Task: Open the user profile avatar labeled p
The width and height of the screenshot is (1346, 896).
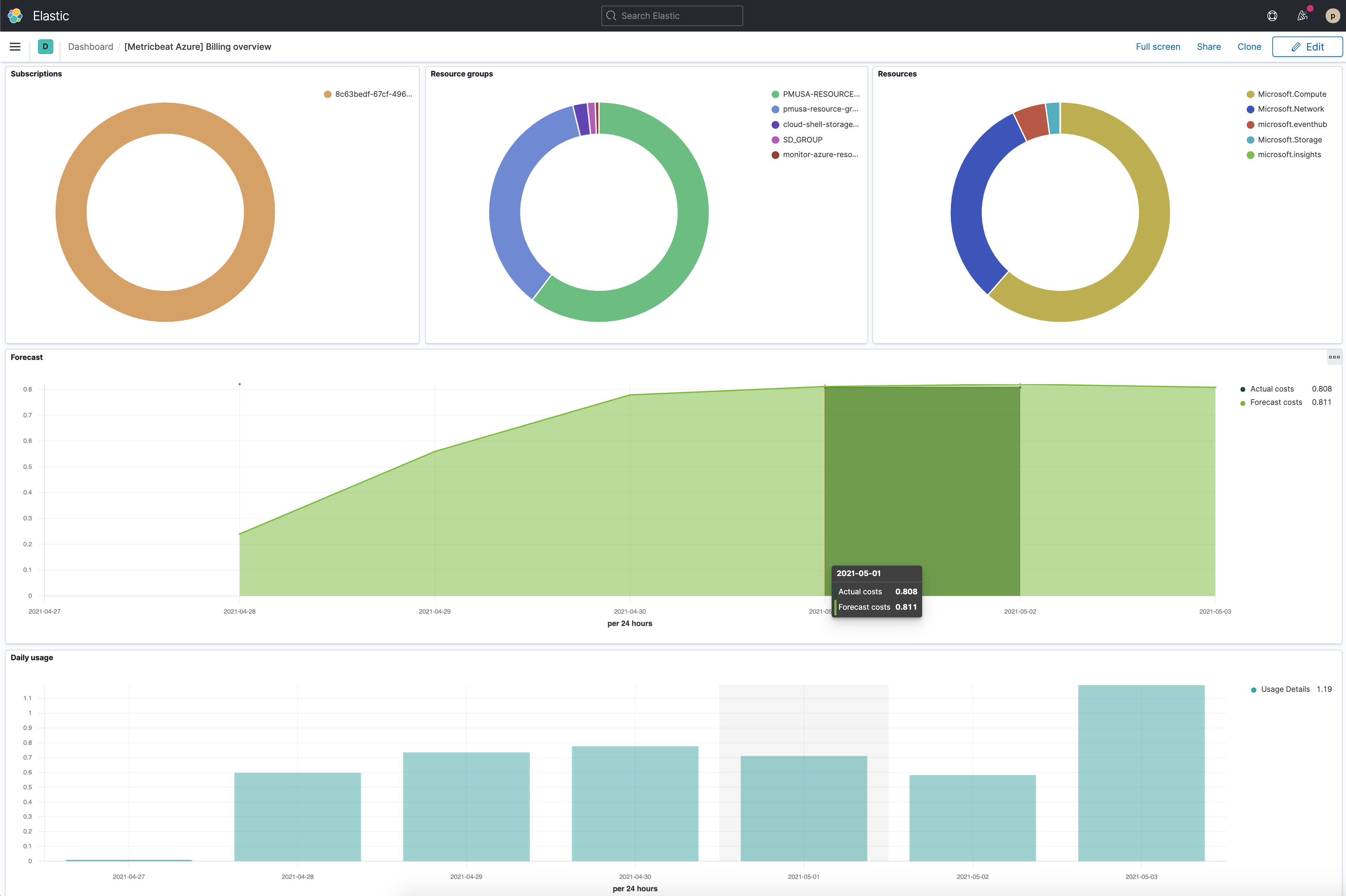Action: 1333,15
